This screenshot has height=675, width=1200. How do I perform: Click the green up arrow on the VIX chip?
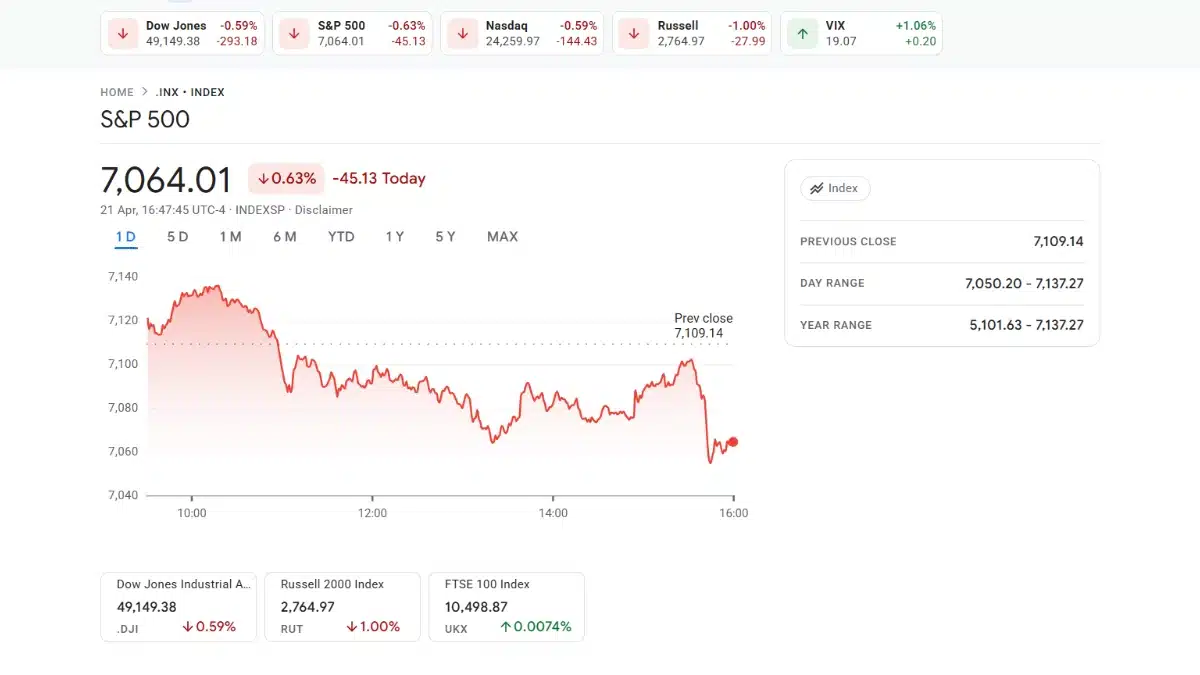click(x=801, y=32)
